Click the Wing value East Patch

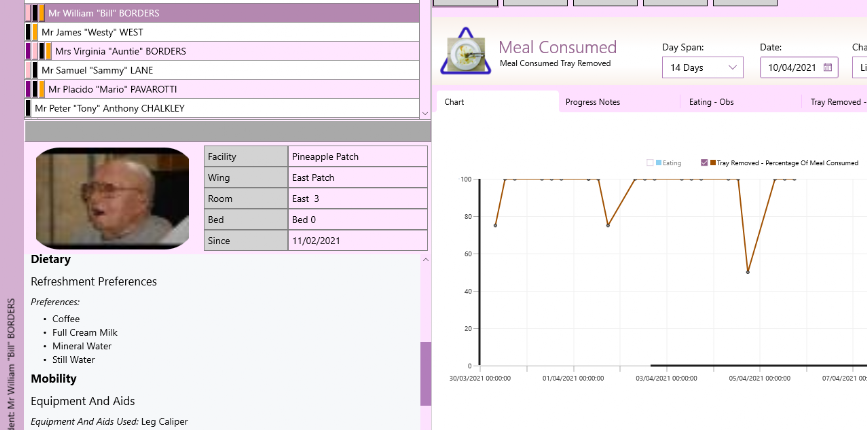coord(358,177)
